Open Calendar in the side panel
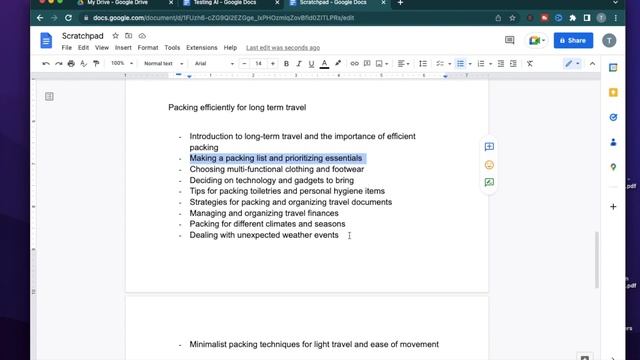The width and height of the screenshot is (640, 360). click(613, 68)
